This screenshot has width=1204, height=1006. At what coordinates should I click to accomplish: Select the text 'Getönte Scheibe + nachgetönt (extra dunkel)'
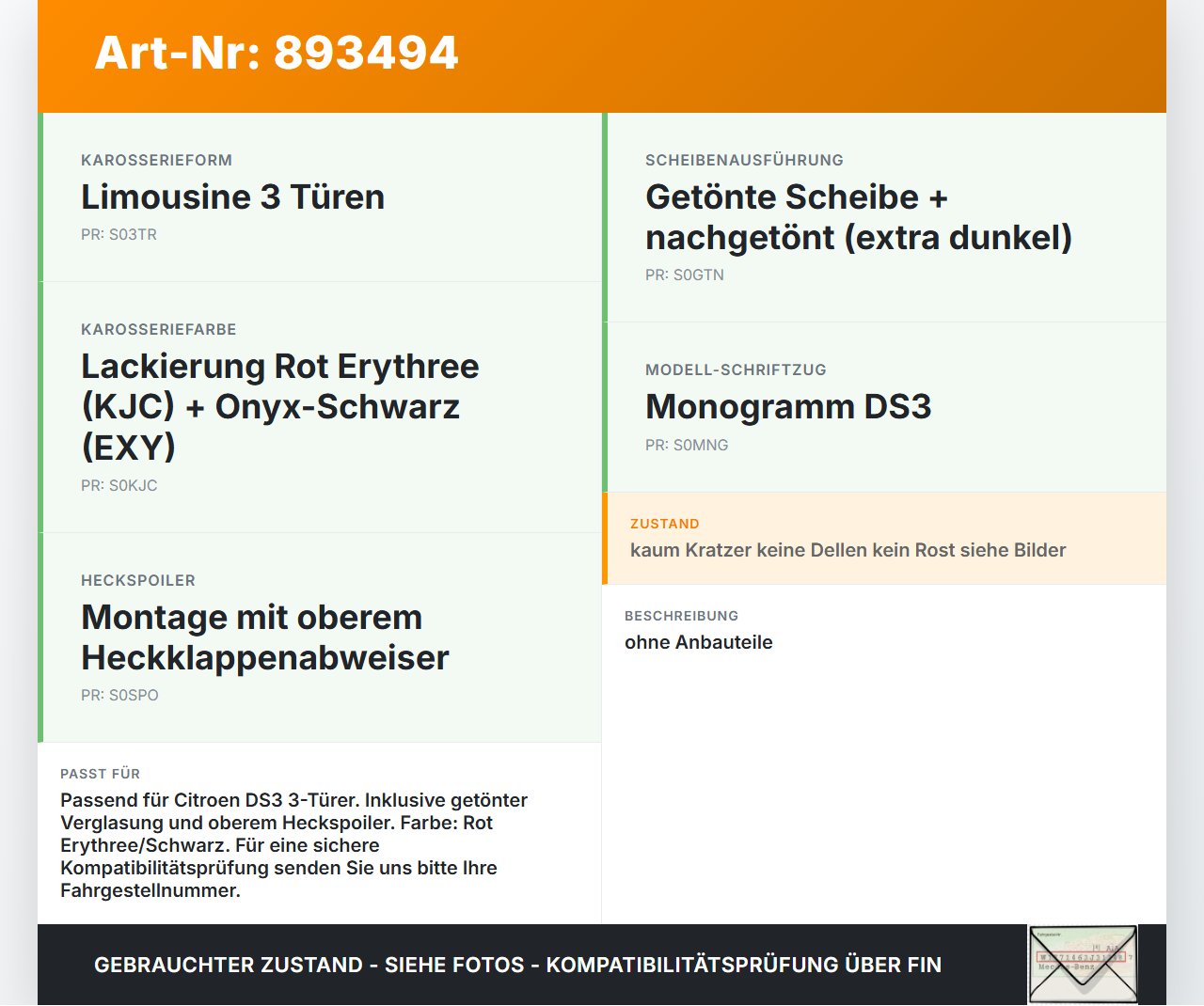pyautogui.click(x=859, y=217)
